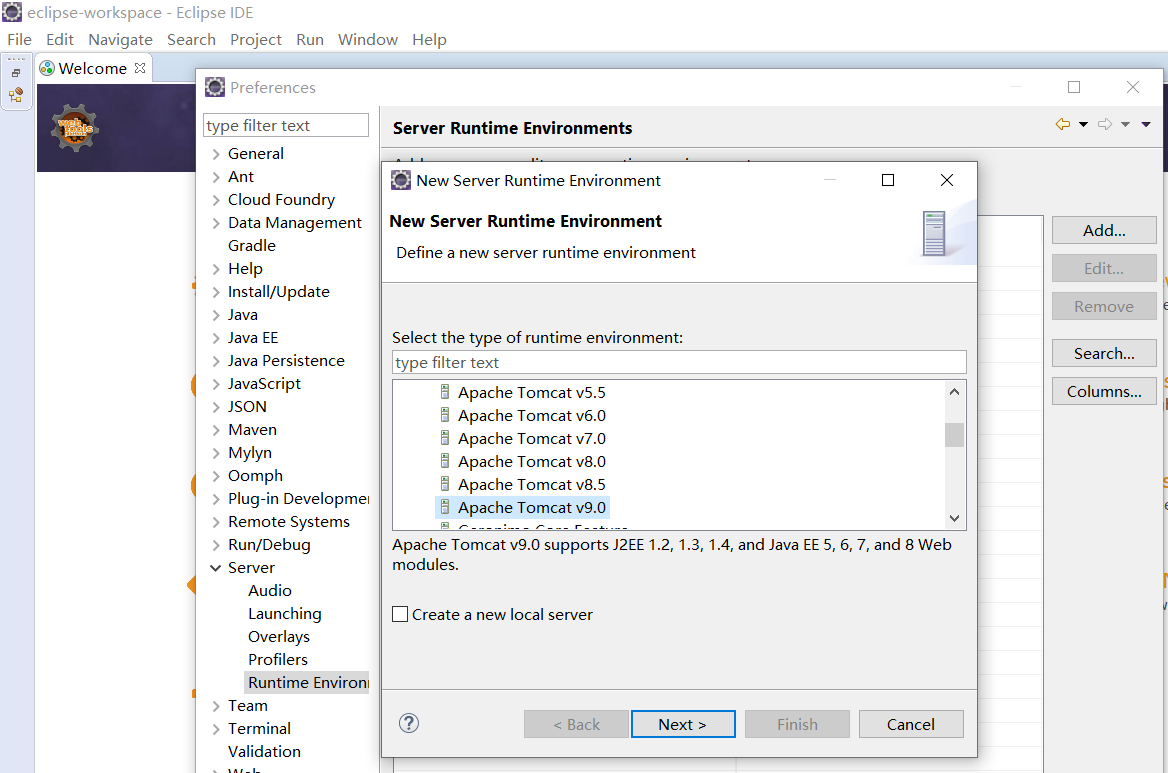Open the Window menu
Screen dimensions: 1168x773
click(x=368, y=39)
